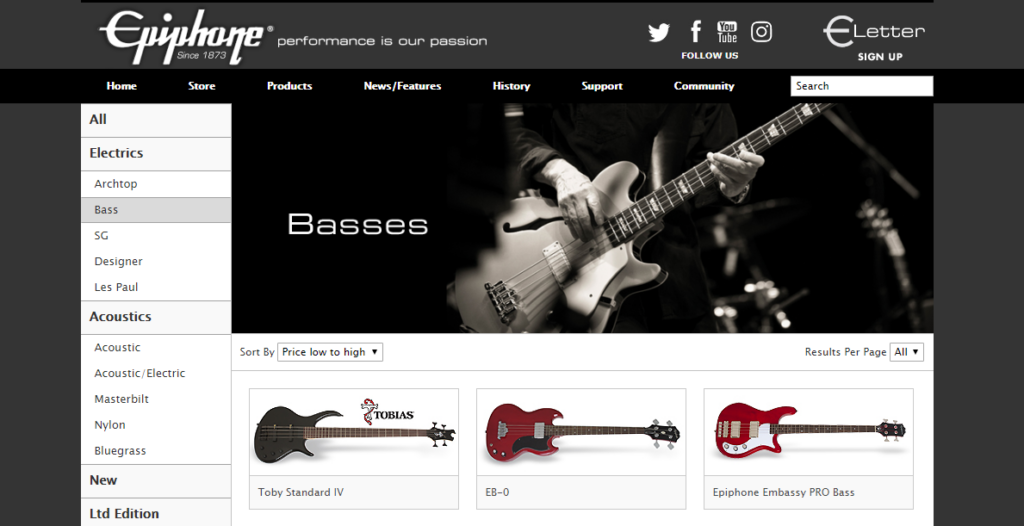Click the Epiphone logo in header
Image resolution: width=1024 pixels, height=526 pixels.
tap(186, 37)
